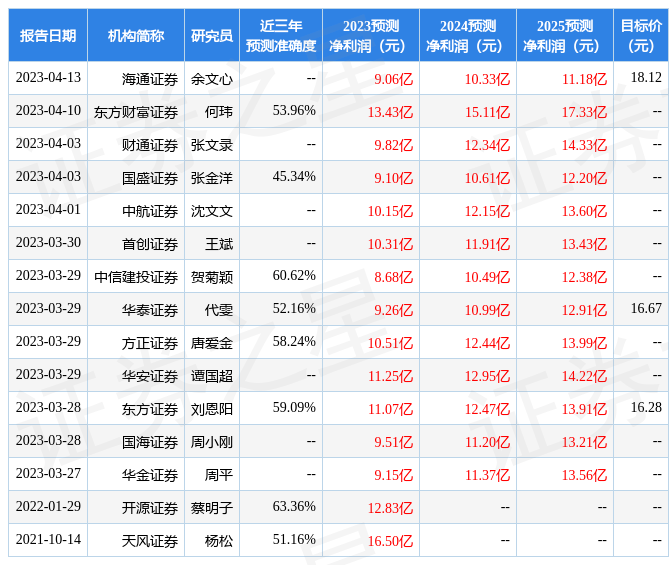Select the 2023预测净利润 column header
The image size is (669, 565).
coord(371,36)
